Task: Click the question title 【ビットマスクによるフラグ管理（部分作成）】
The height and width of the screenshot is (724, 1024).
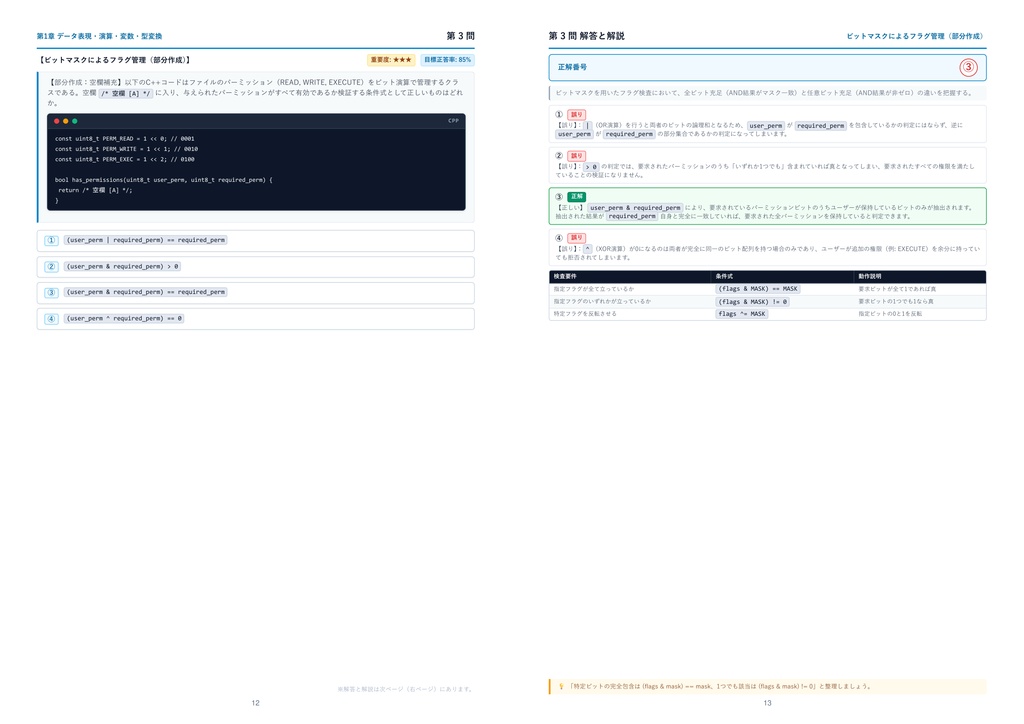Action: tap(114, 60)
